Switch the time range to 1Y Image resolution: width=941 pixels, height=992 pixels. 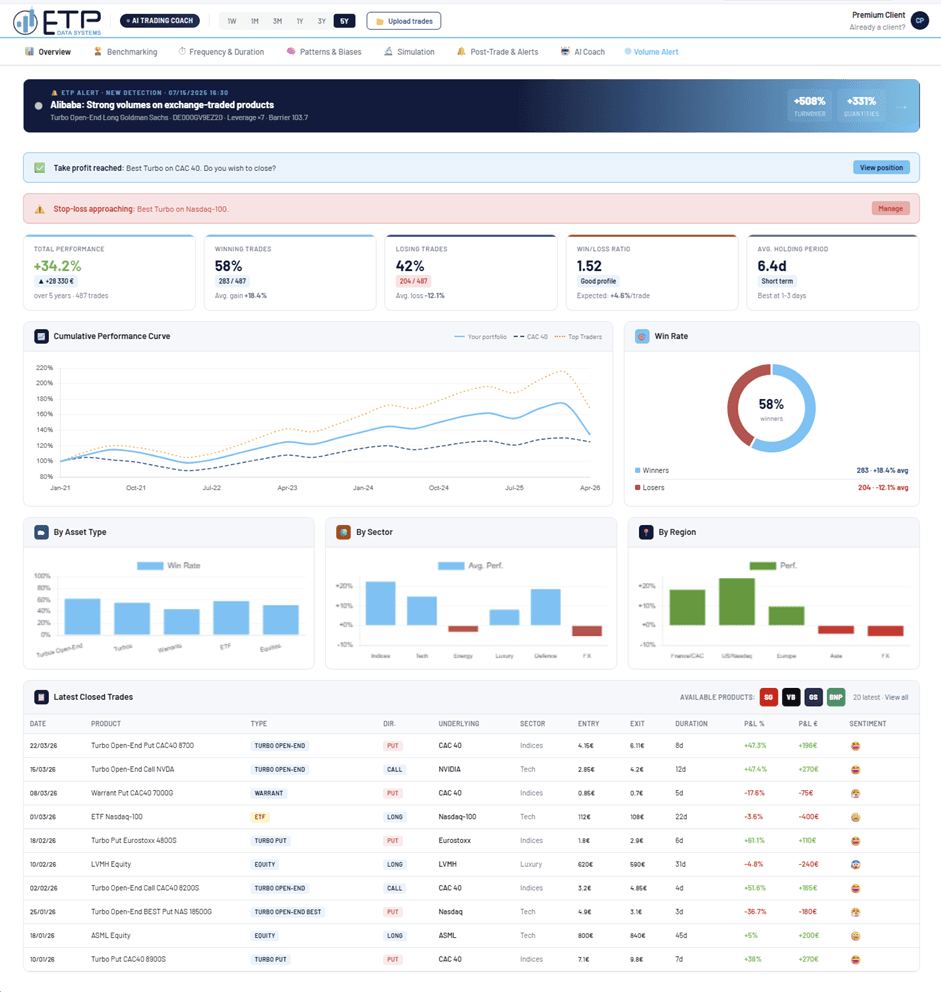(300, 21)
